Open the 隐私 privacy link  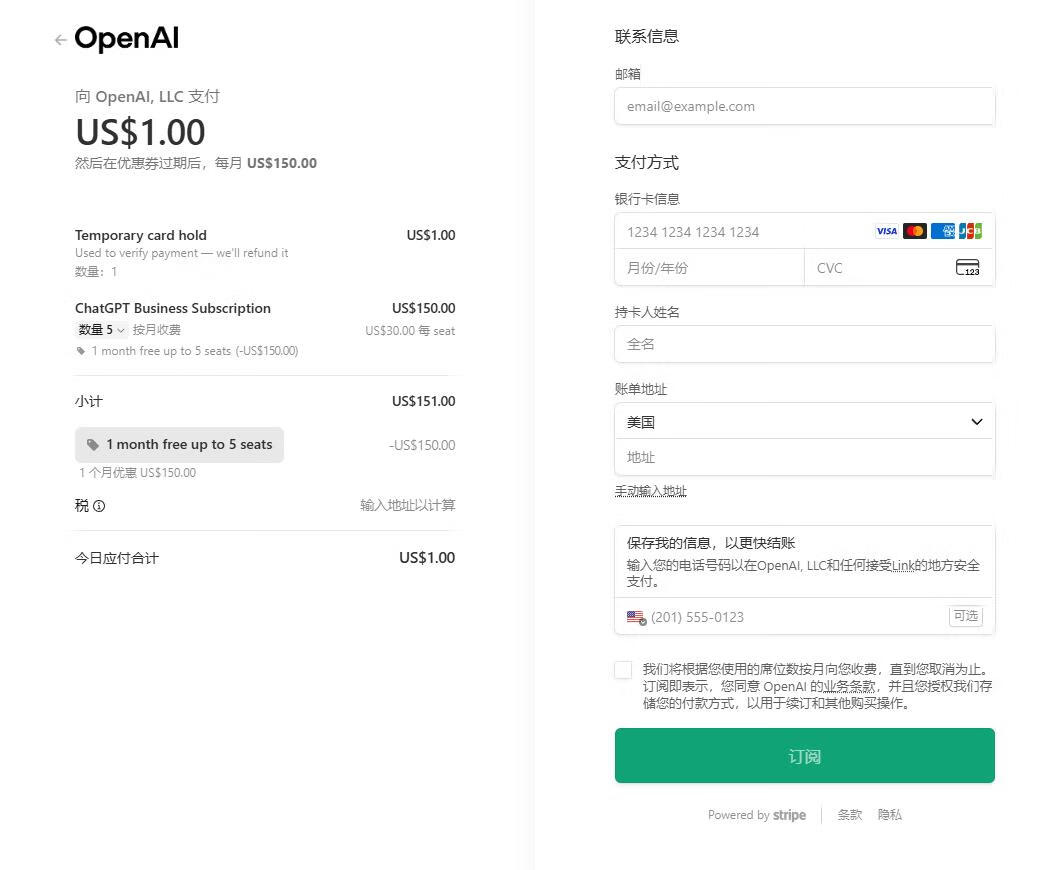tap(889, 815)
